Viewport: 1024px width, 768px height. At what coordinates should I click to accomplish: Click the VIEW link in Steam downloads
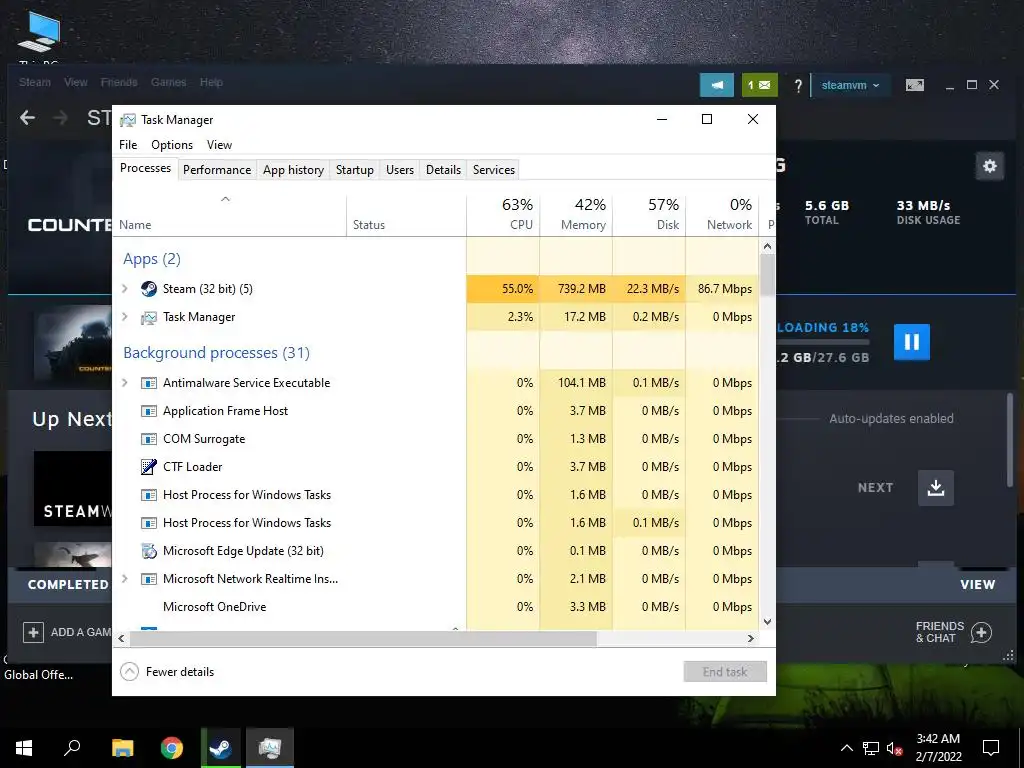click(x=978, y=585)
